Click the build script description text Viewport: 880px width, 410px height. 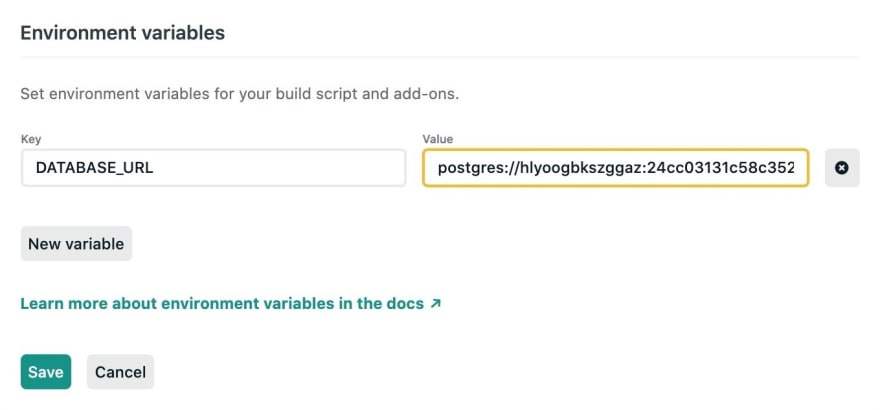pyautogui.click(x=240, y=94)
